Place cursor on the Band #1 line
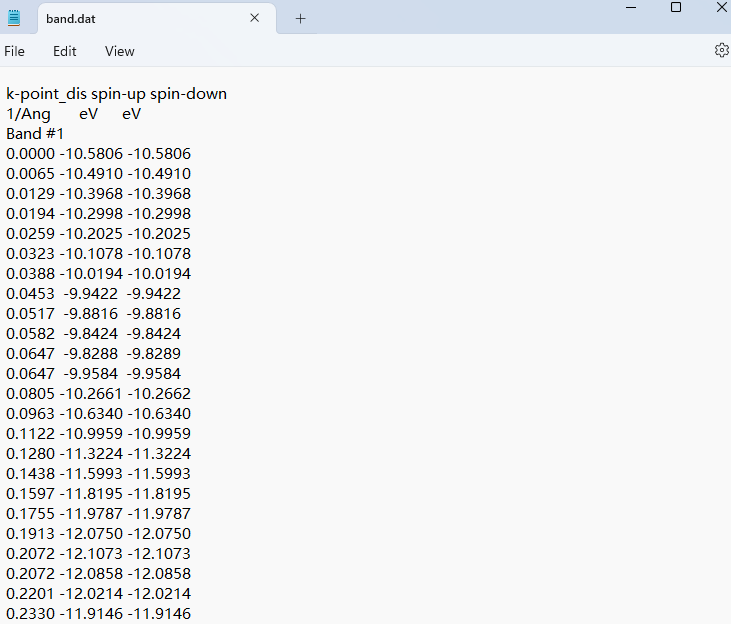The width and height of the screenshot is (731, 624). pos(35,134)
